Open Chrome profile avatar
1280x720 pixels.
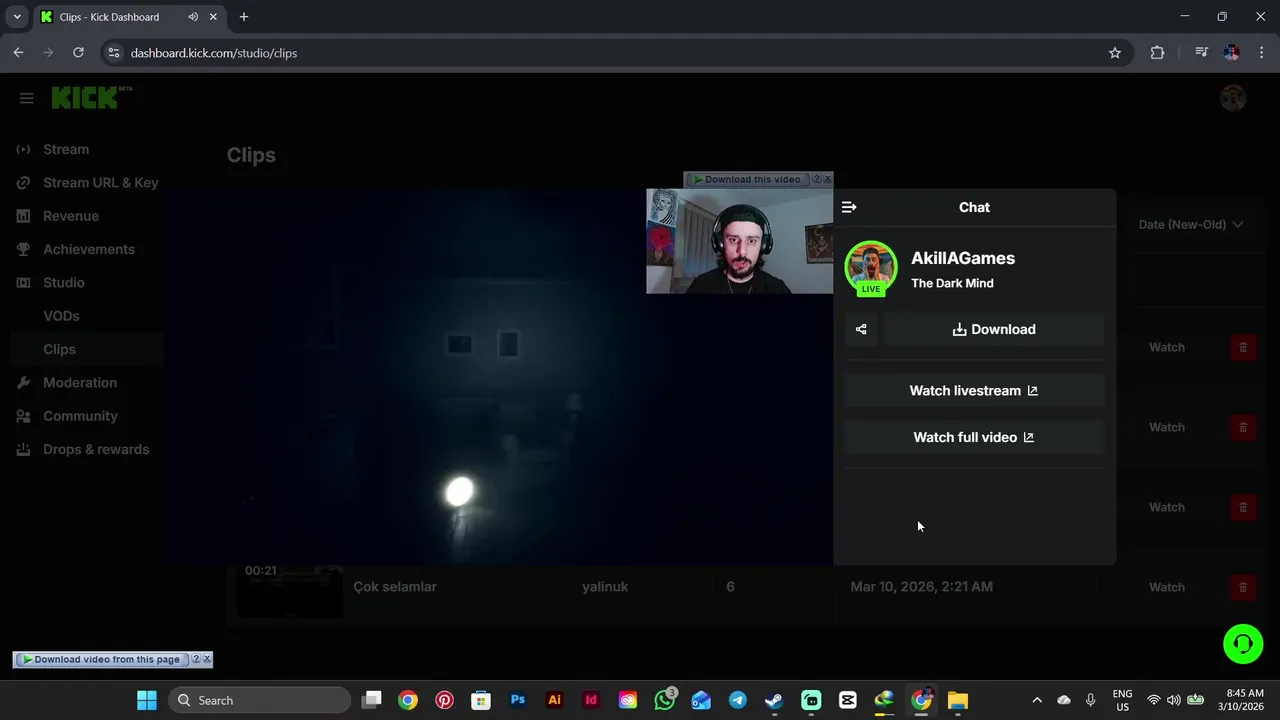tap(1231, 53)
